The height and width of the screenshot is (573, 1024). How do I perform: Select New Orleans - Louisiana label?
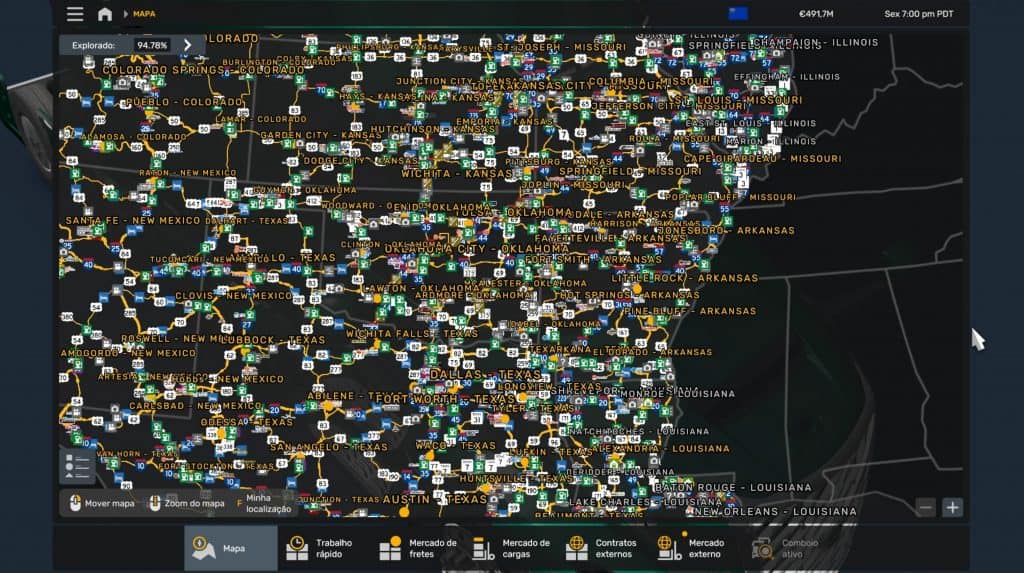775,512
